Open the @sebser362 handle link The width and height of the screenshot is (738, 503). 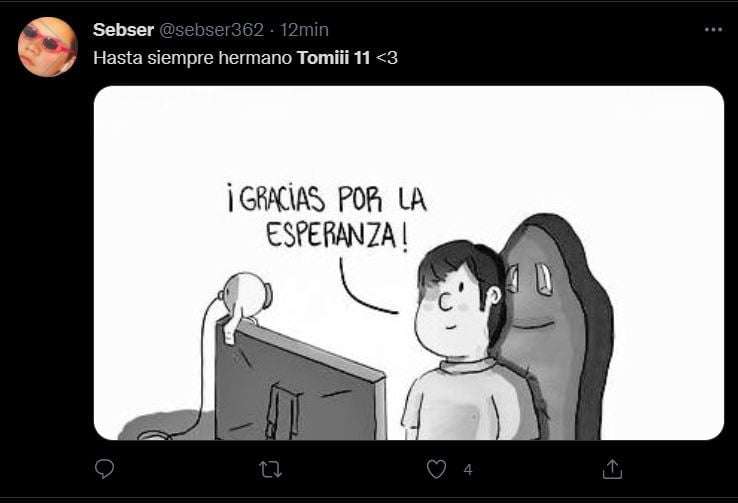[211, 30]
